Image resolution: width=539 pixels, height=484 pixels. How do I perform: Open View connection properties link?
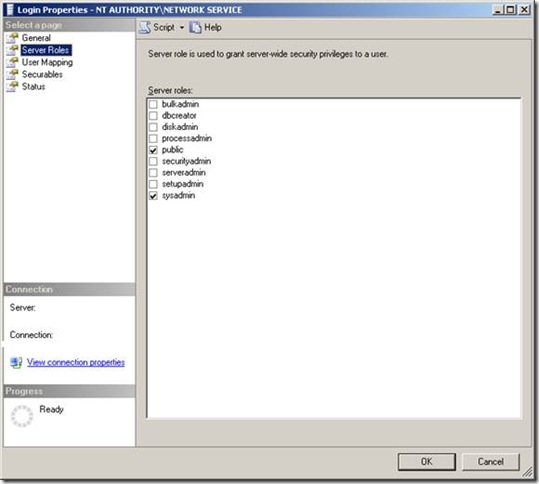point(76,362)
